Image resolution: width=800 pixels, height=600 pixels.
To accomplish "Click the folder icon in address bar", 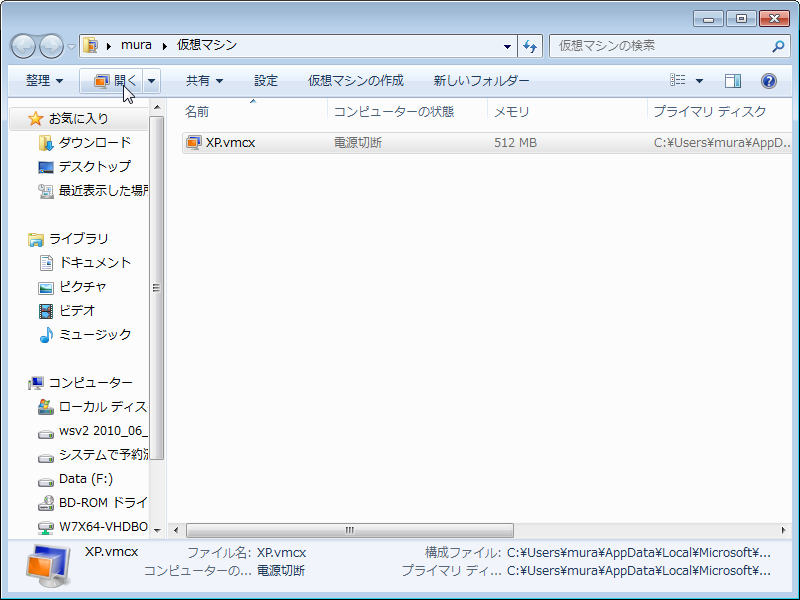I will [x=91, y=46].
